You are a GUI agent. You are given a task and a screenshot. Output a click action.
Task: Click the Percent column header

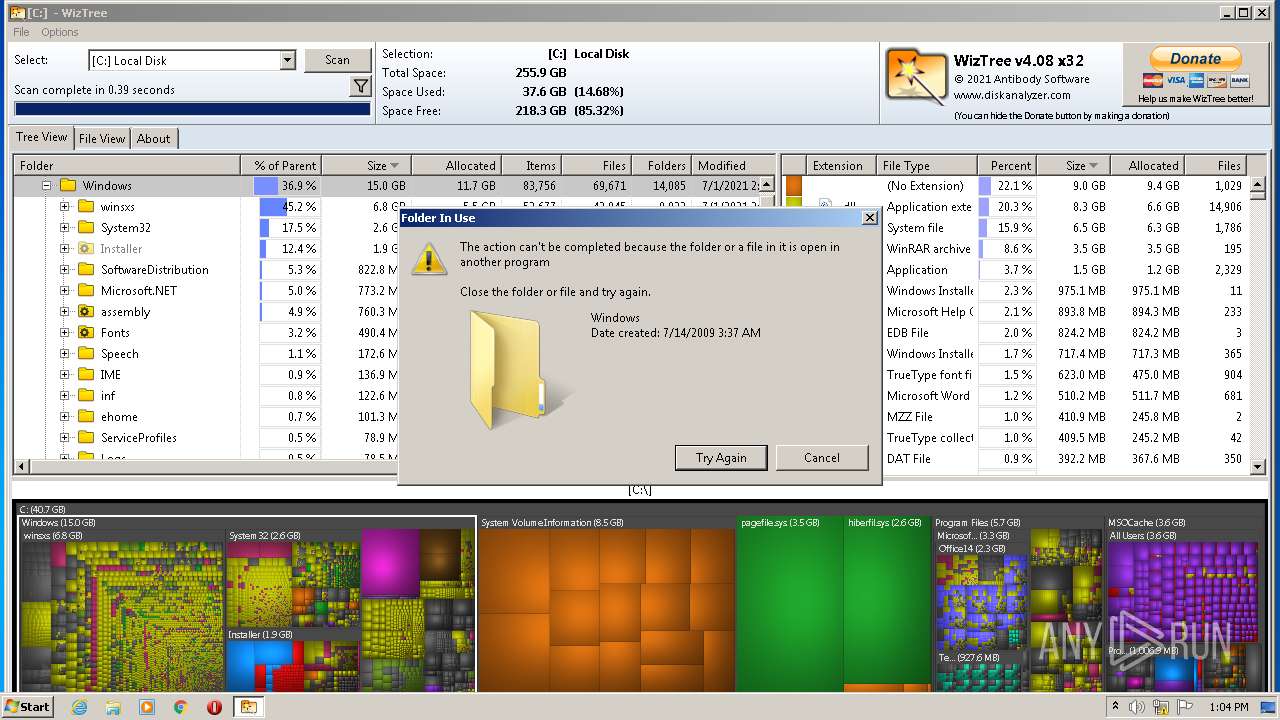point(1007,165)
